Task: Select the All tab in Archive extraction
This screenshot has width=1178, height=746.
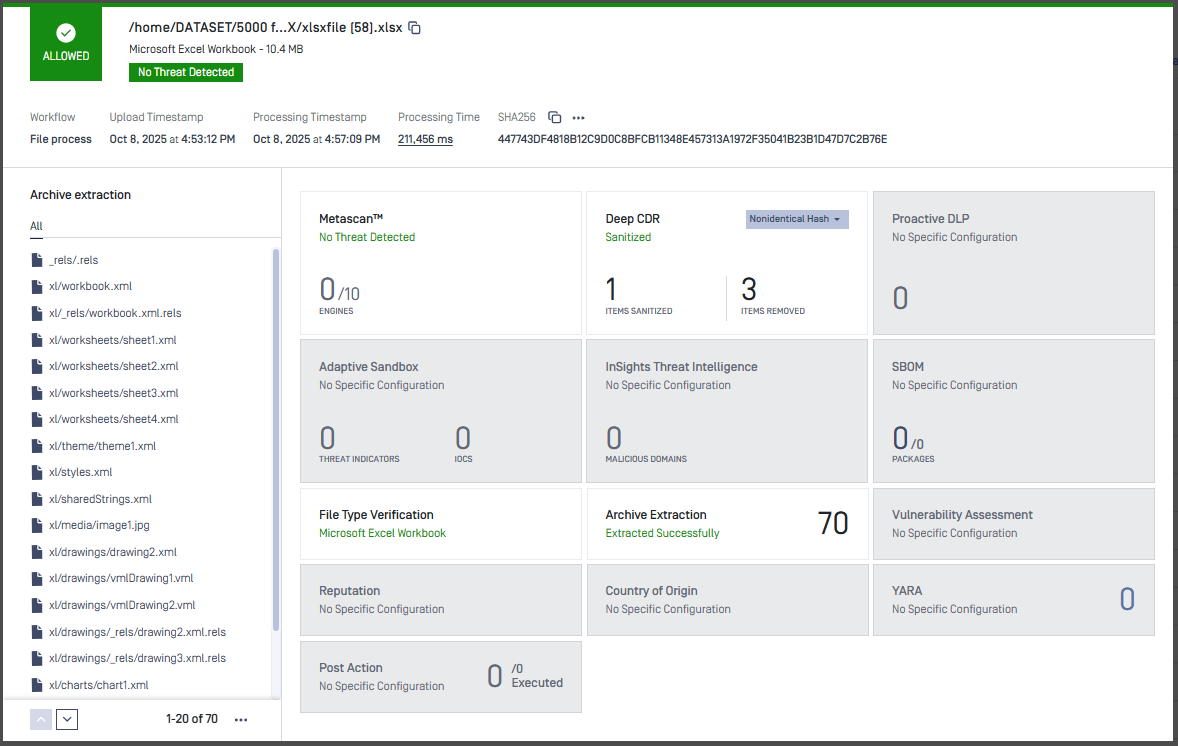Action: tap(36, 226)
